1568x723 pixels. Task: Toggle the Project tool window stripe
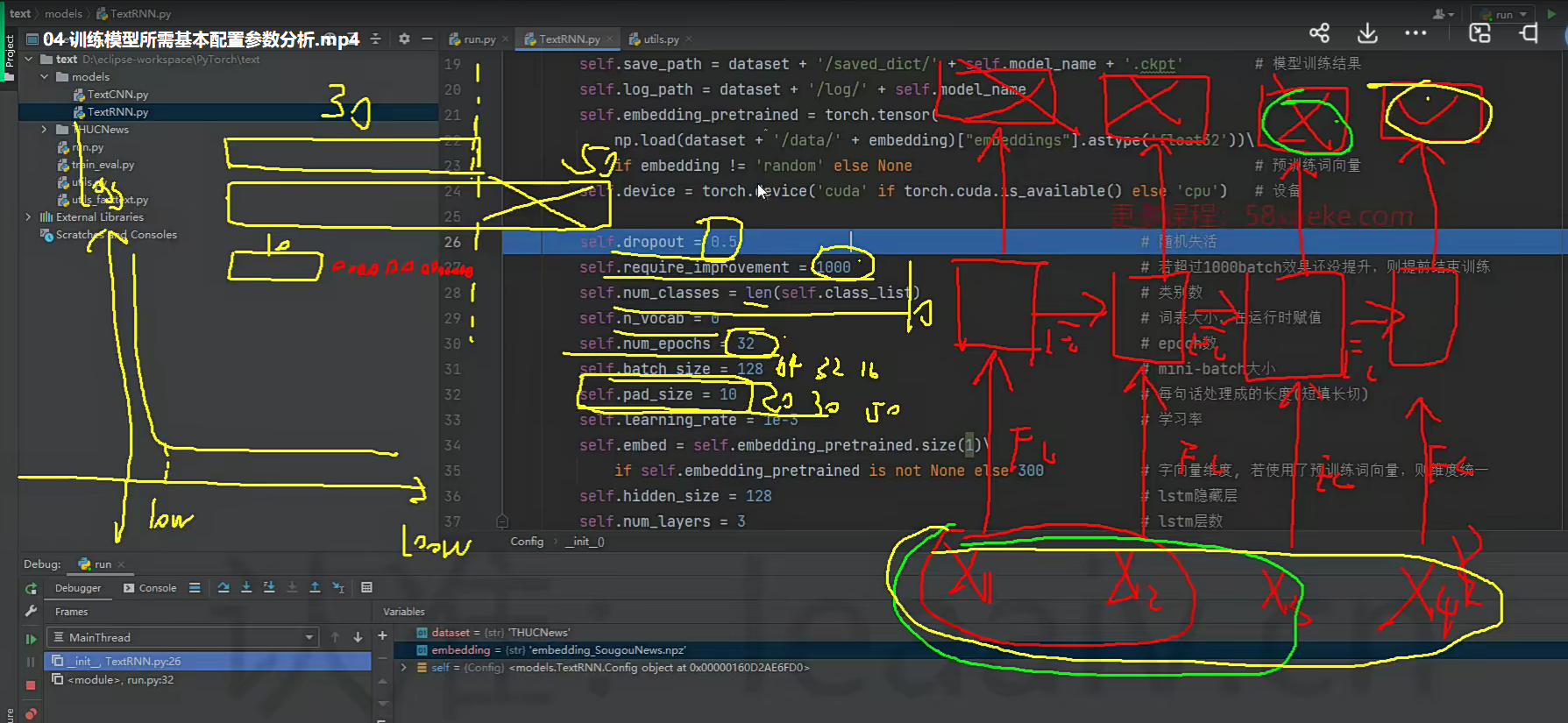tap(10, 53)
